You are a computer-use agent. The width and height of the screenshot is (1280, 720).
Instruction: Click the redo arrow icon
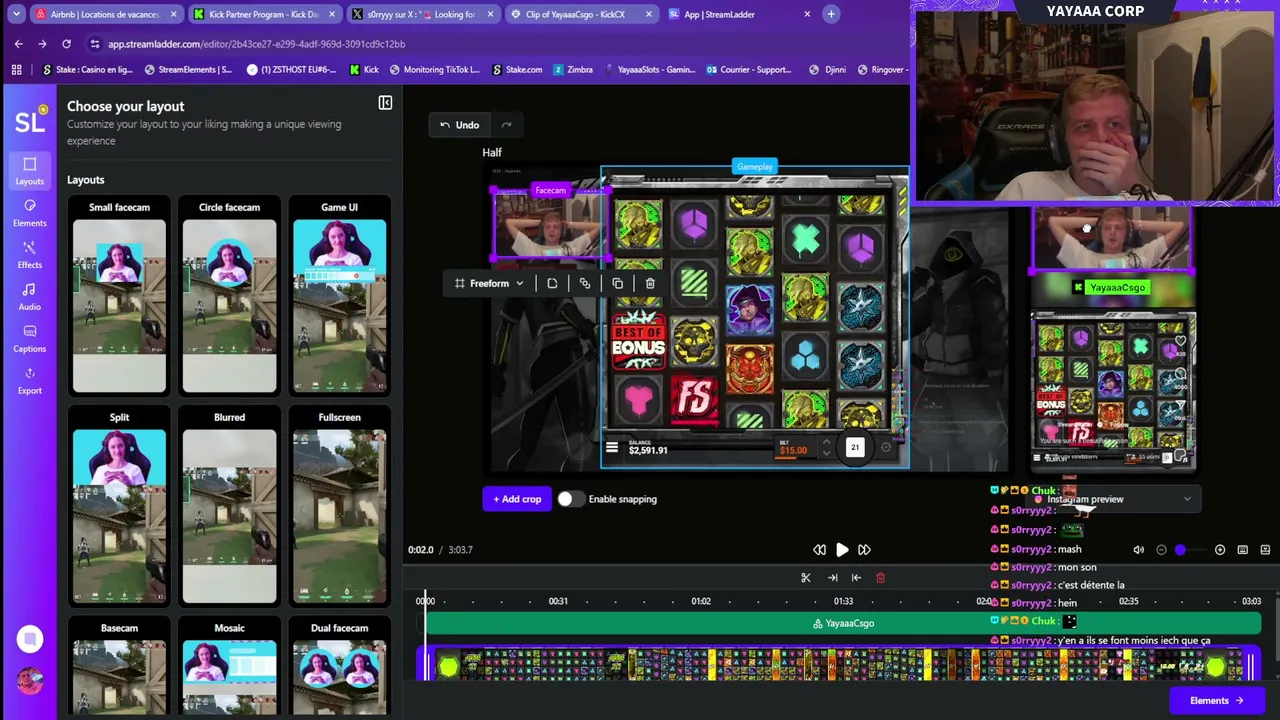pos(506,125)
